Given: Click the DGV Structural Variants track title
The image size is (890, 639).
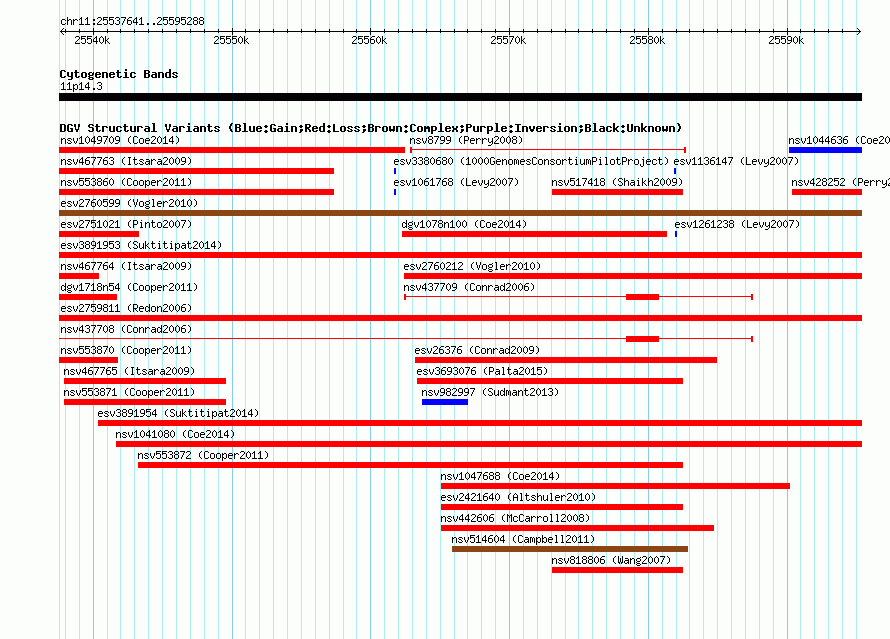Looking at the screenshot, I should pos(371,128).
